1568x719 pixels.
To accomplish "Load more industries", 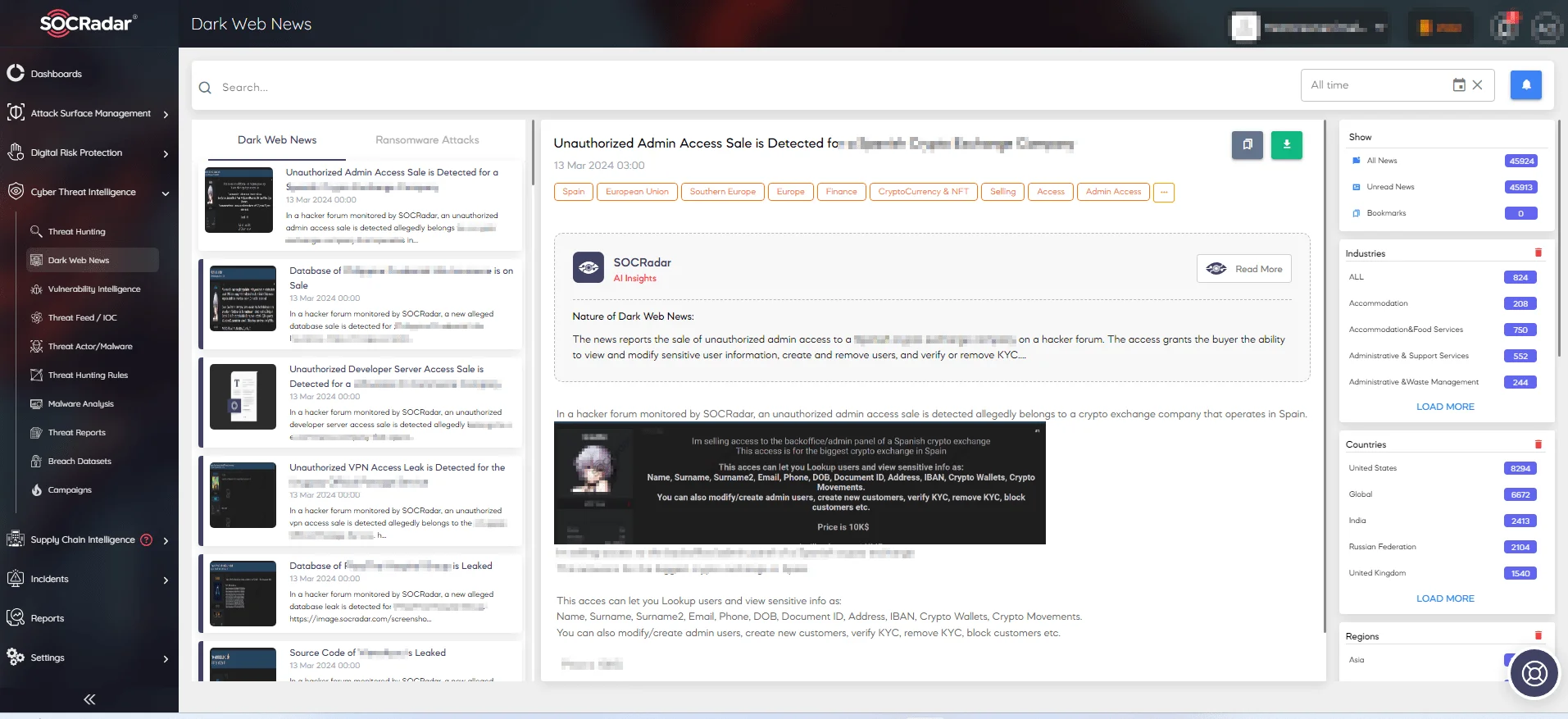I will (1445, 407).
